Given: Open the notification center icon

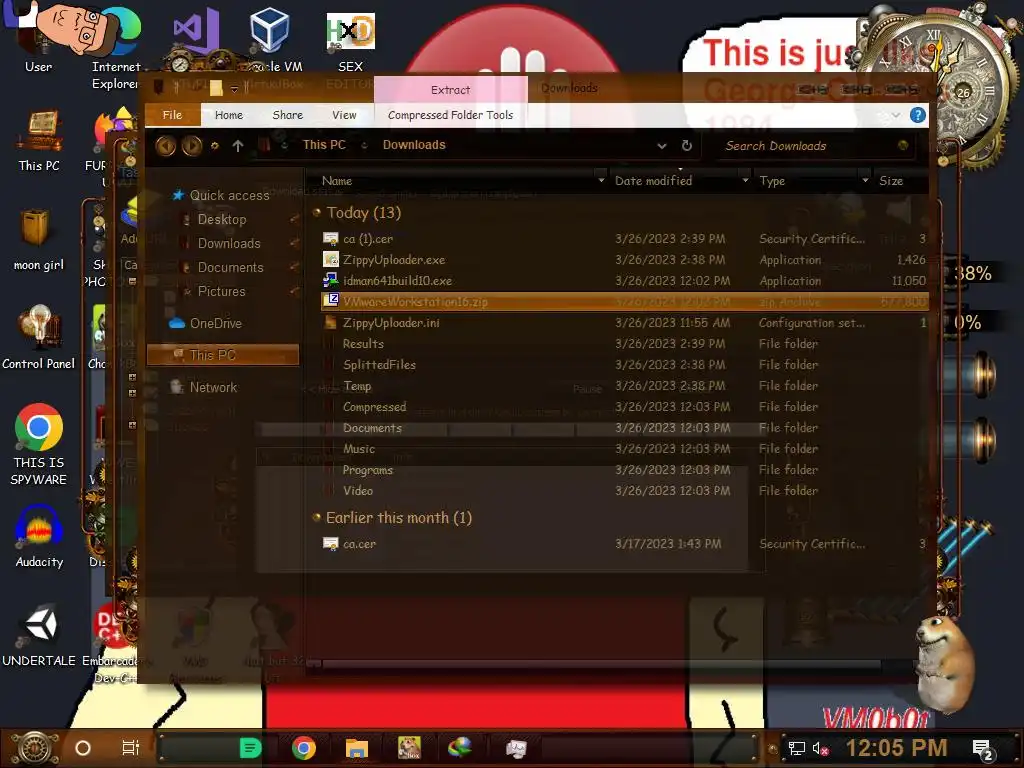Looking at the screenshot, I should pos(983,749).
